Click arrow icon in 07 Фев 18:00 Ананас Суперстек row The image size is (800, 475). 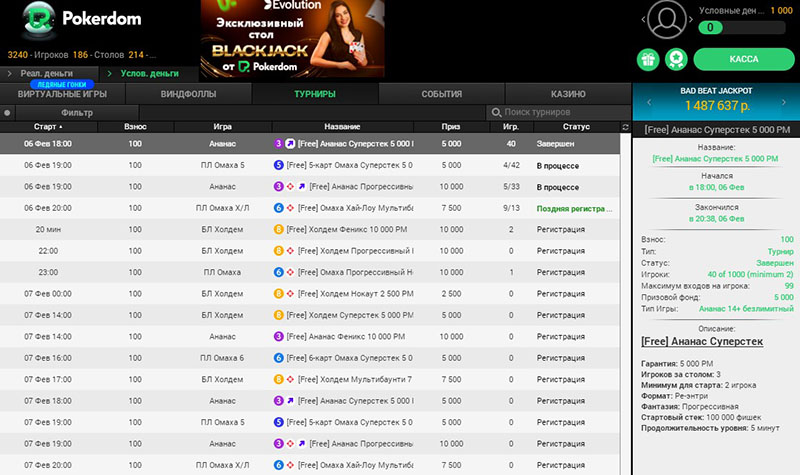[290, 401]
